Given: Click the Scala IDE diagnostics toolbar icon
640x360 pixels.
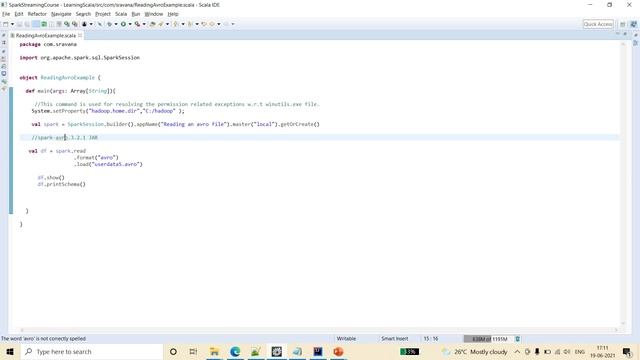Looking at the screenshot, I should pyautogui.click(x=84, y=24).
